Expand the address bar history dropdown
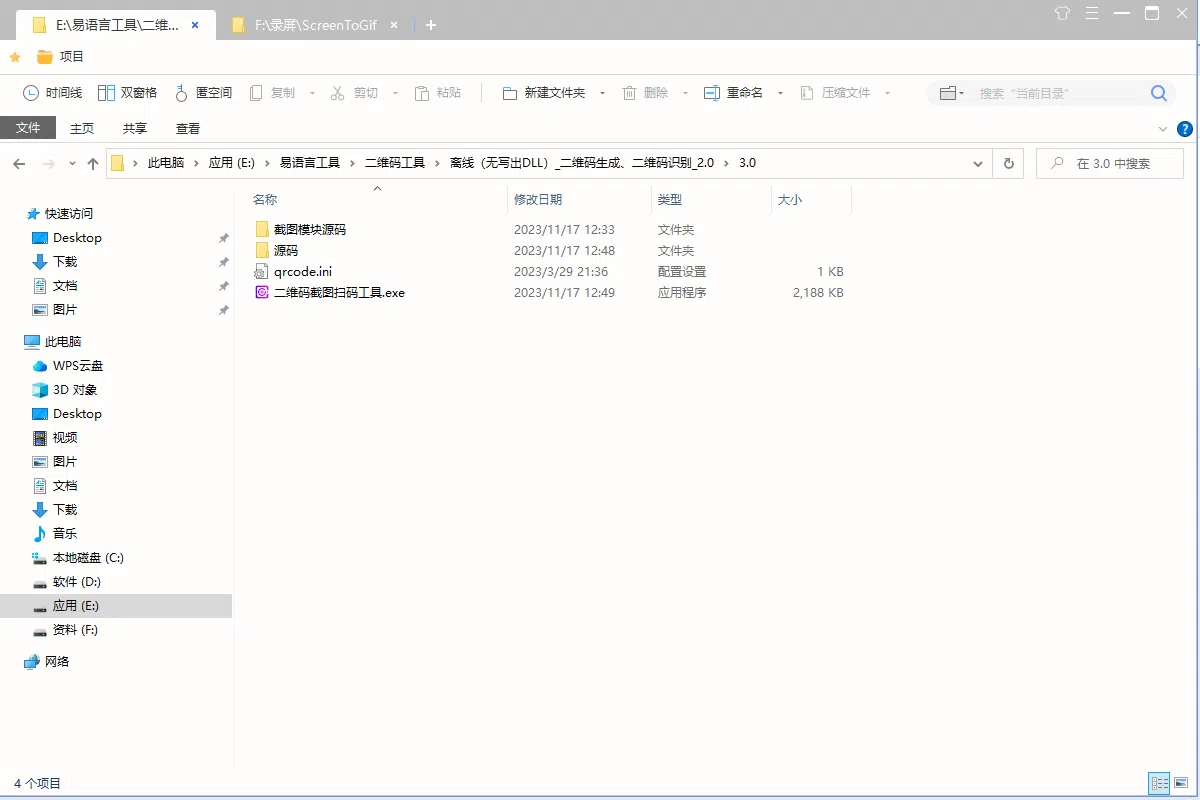Screen dimensions: 1200x800 [978, 163]
